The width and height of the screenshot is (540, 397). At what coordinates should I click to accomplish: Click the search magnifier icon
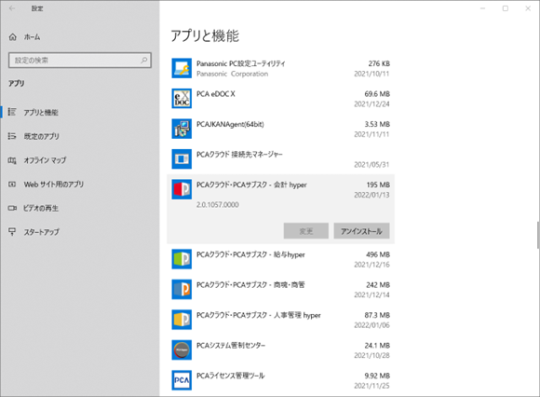(x=144, y=60)
